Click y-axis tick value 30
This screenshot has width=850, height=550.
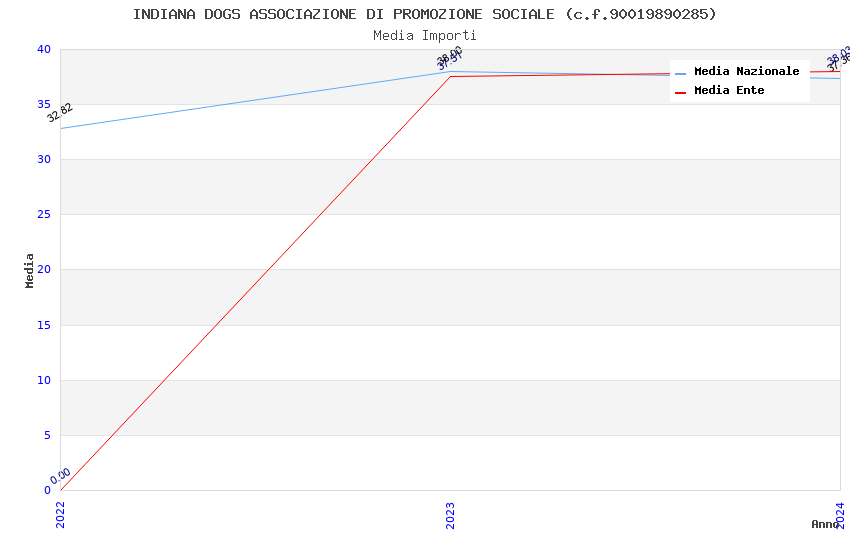pos(44,159)
